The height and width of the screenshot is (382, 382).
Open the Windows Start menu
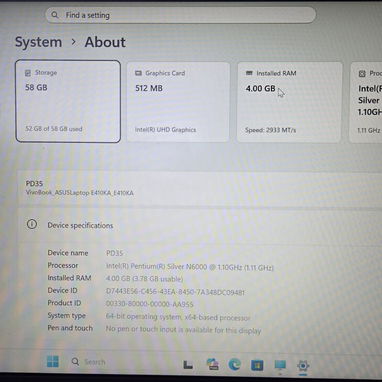point(53,361)
